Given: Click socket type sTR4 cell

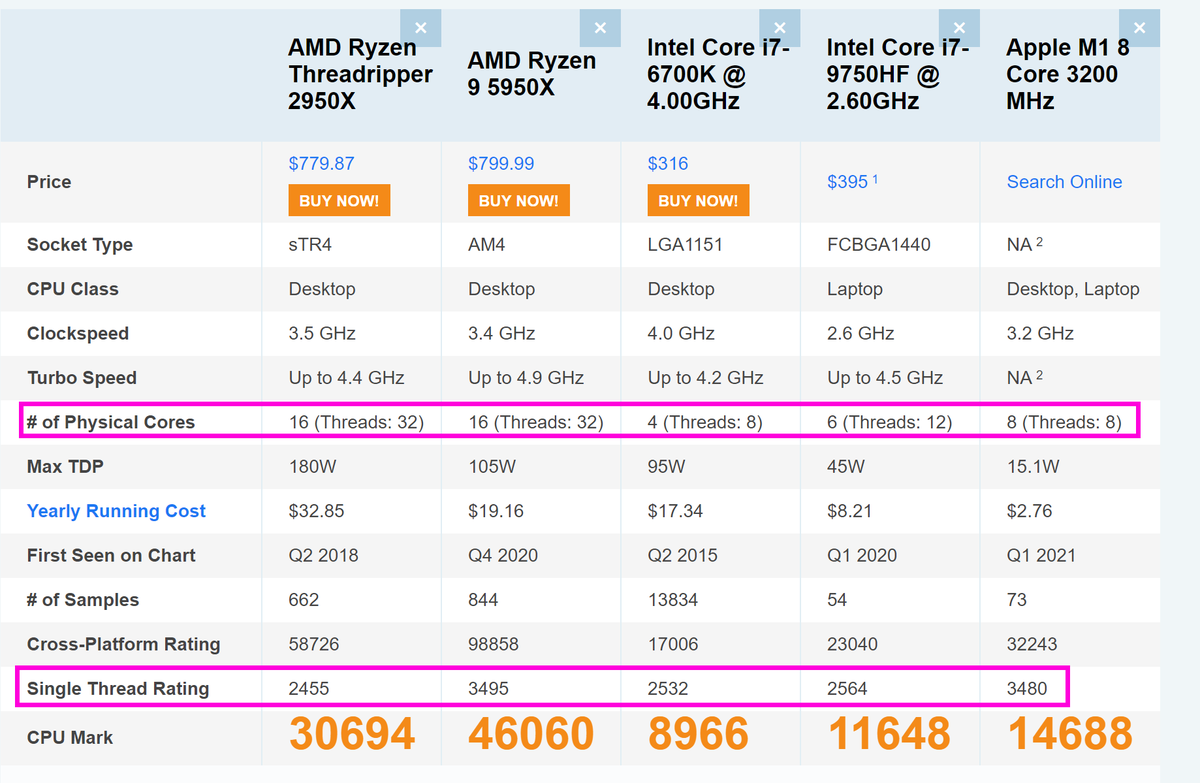Looking at the screenshot, I should pos(310,245).
